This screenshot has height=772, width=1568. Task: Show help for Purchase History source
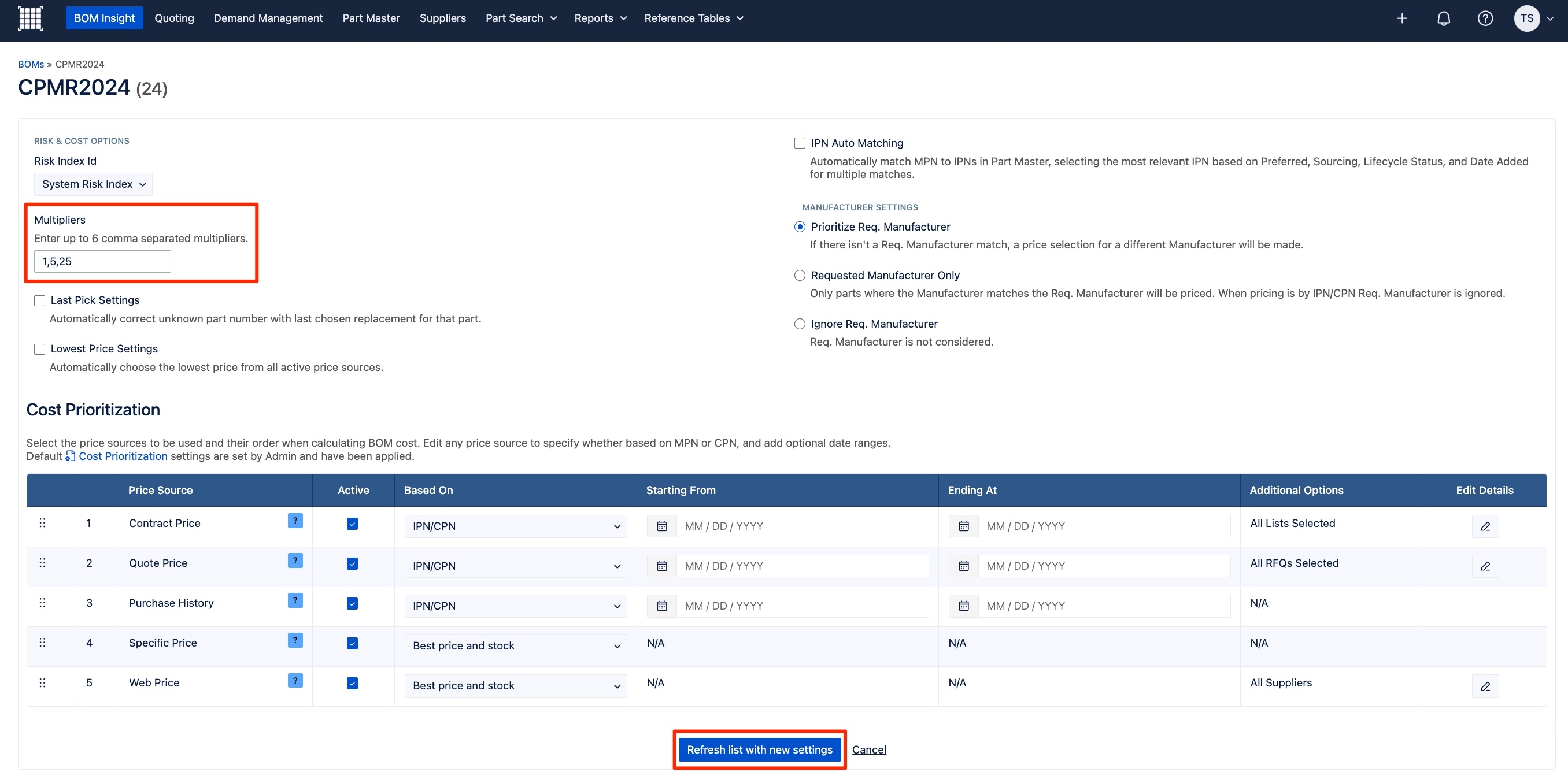(x=295, y=600)
